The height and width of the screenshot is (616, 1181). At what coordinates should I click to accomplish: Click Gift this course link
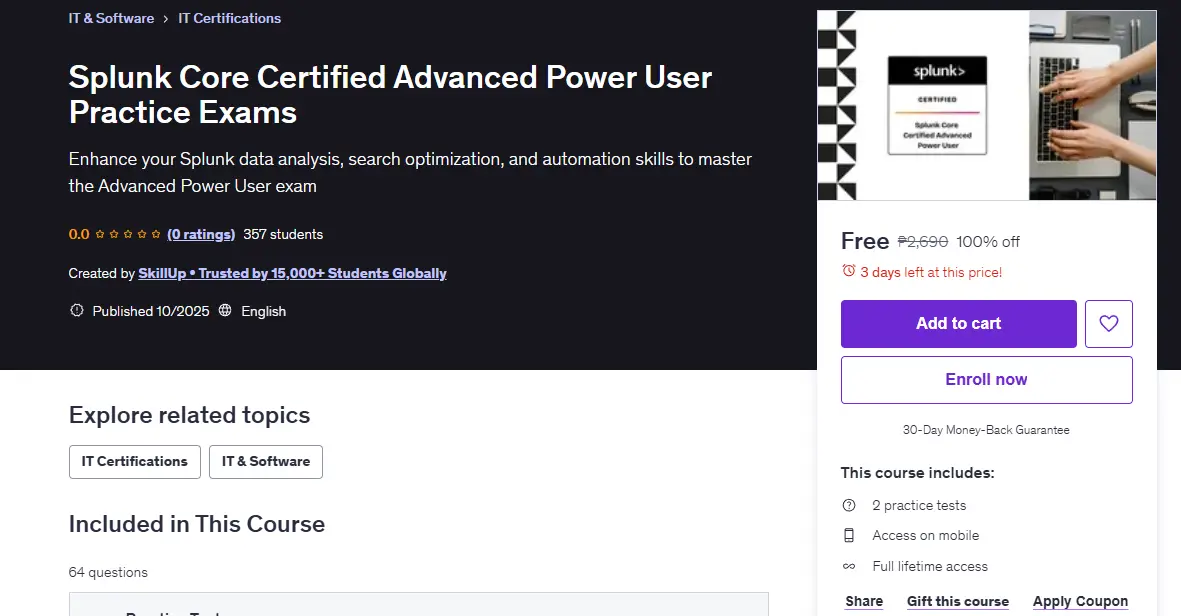pos(958,601)
